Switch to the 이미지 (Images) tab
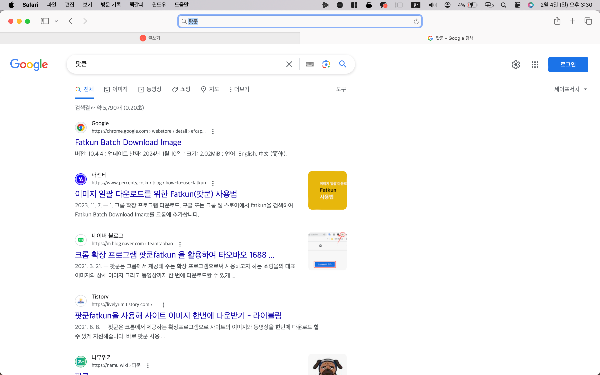The height and width of the screenshot is (375, 600). [x=116, y=90]
